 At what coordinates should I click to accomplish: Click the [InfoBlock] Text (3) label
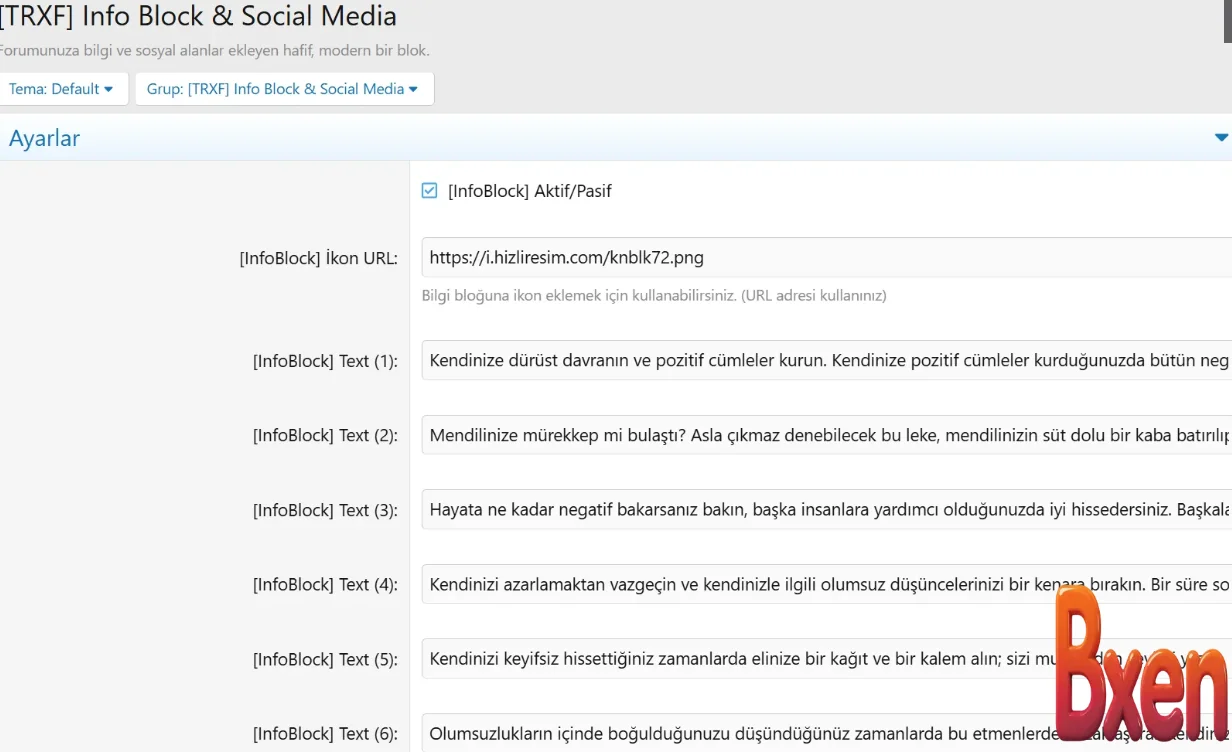click(324, 511)
